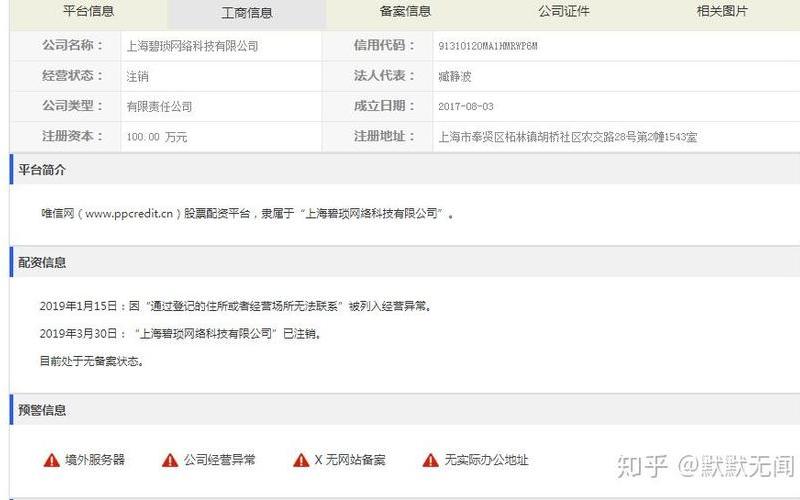Click the 法人代表 field label

(x=384, y=76)
